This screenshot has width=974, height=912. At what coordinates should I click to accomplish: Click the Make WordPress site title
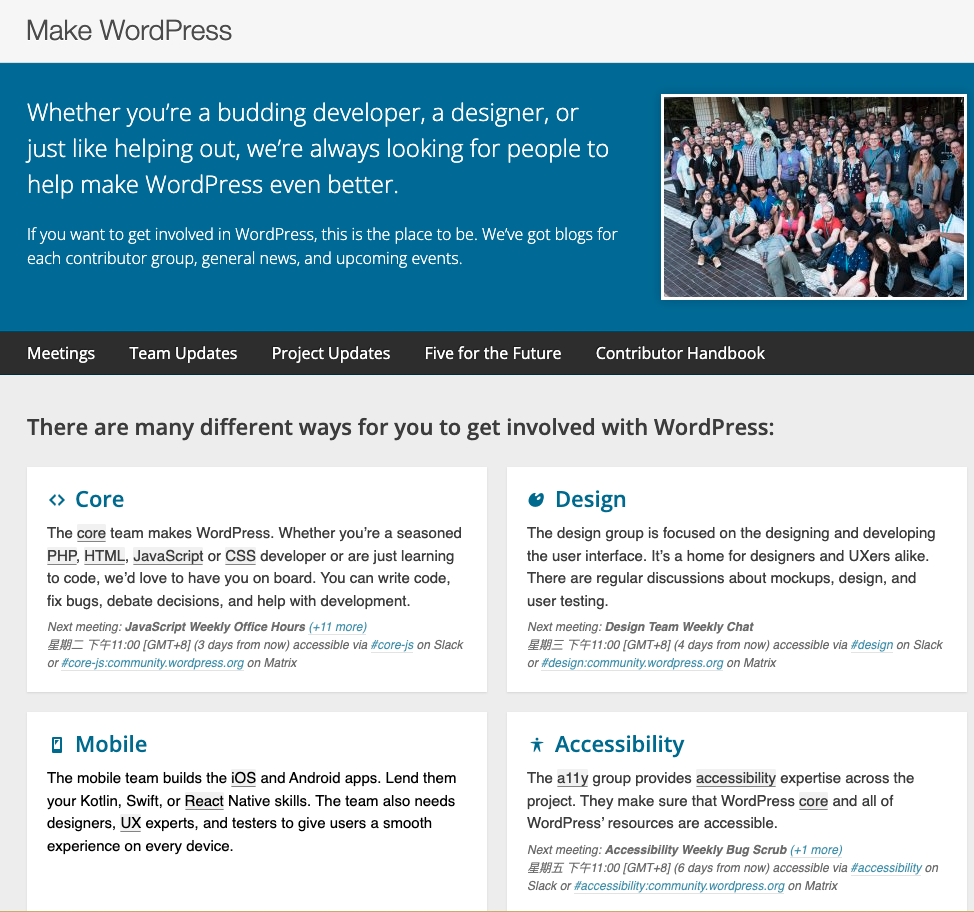coord(129,30)
